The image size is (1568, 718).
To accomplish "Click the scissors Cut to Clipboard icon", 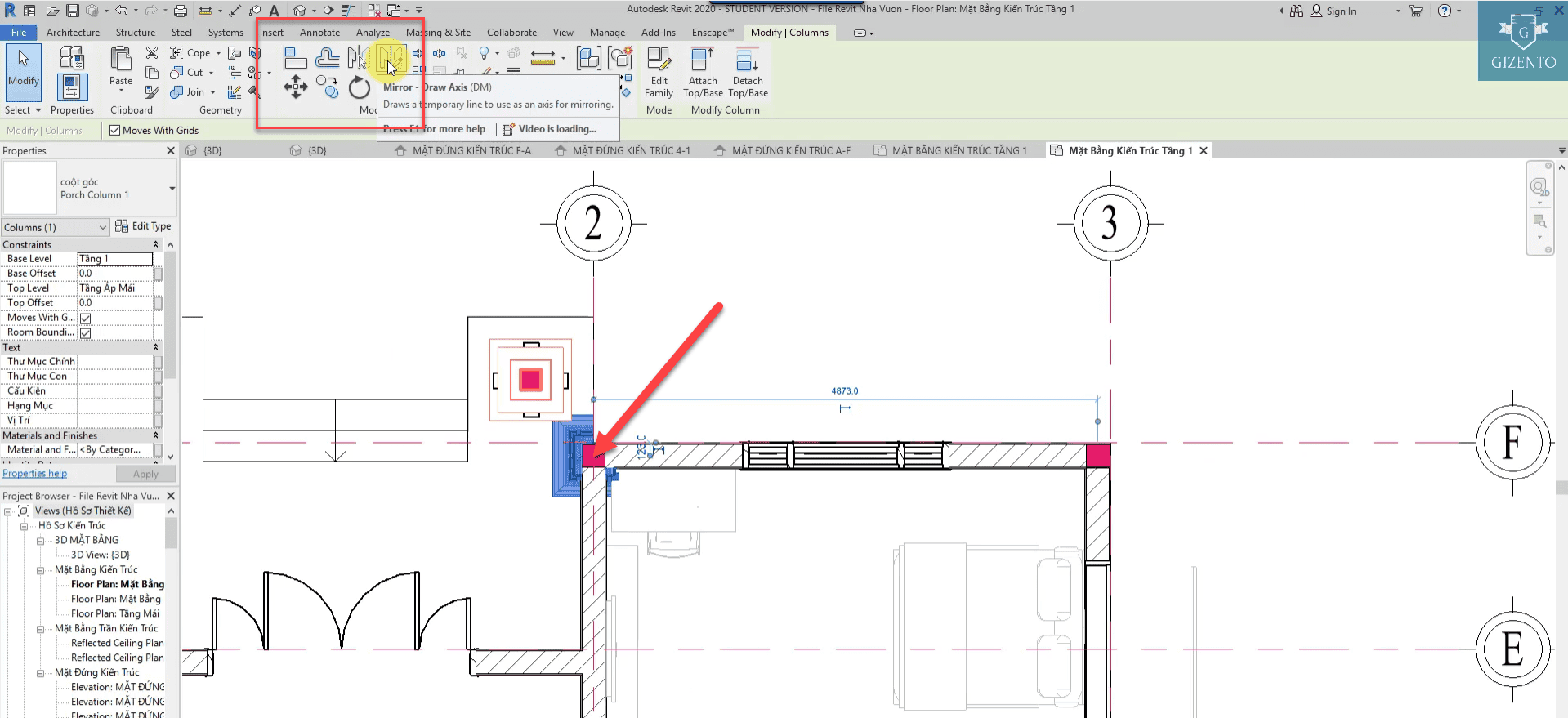I will pos(152,53).
